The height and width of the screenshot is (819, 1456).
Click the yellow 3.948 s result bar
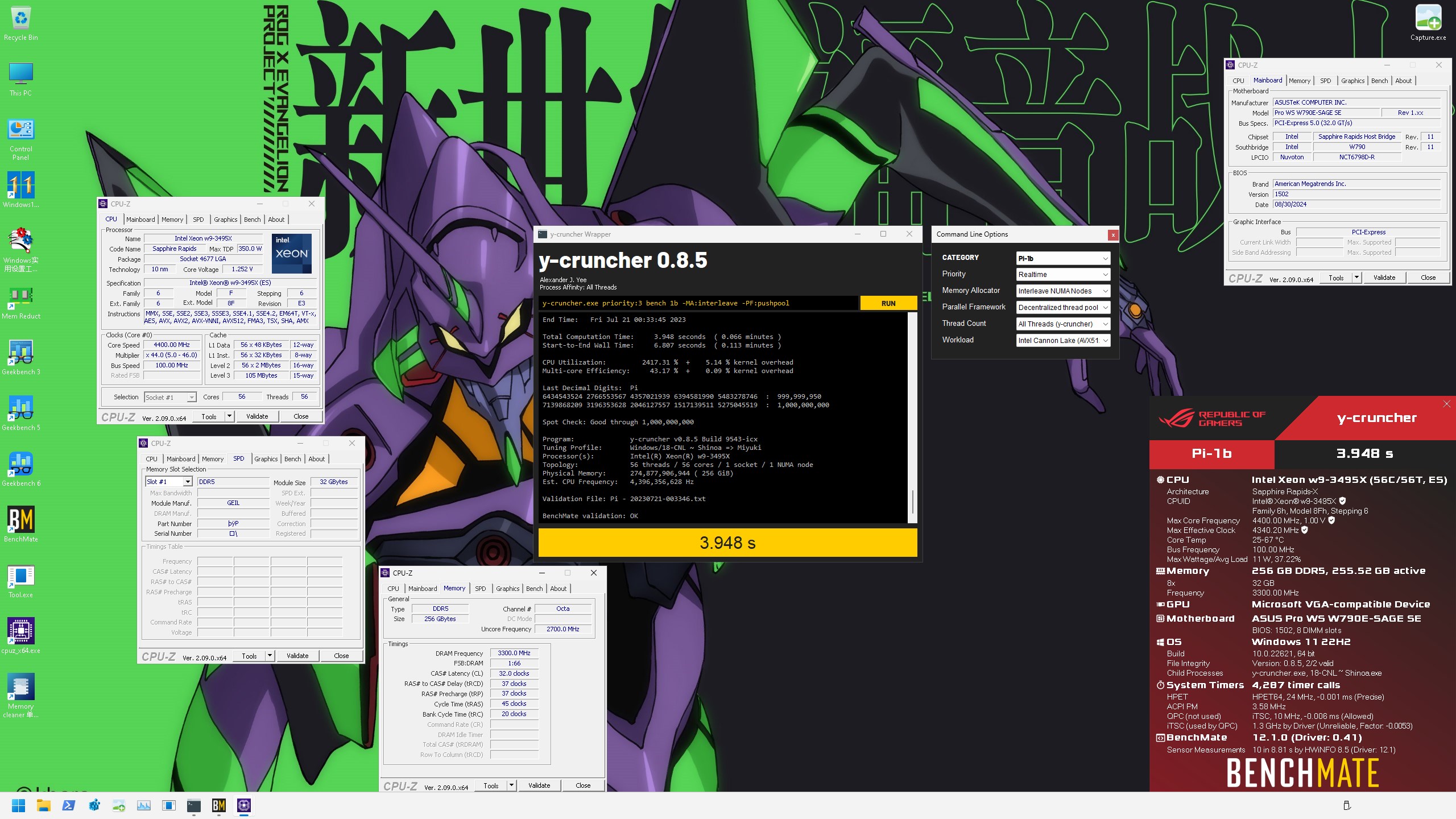click(728, 543)
